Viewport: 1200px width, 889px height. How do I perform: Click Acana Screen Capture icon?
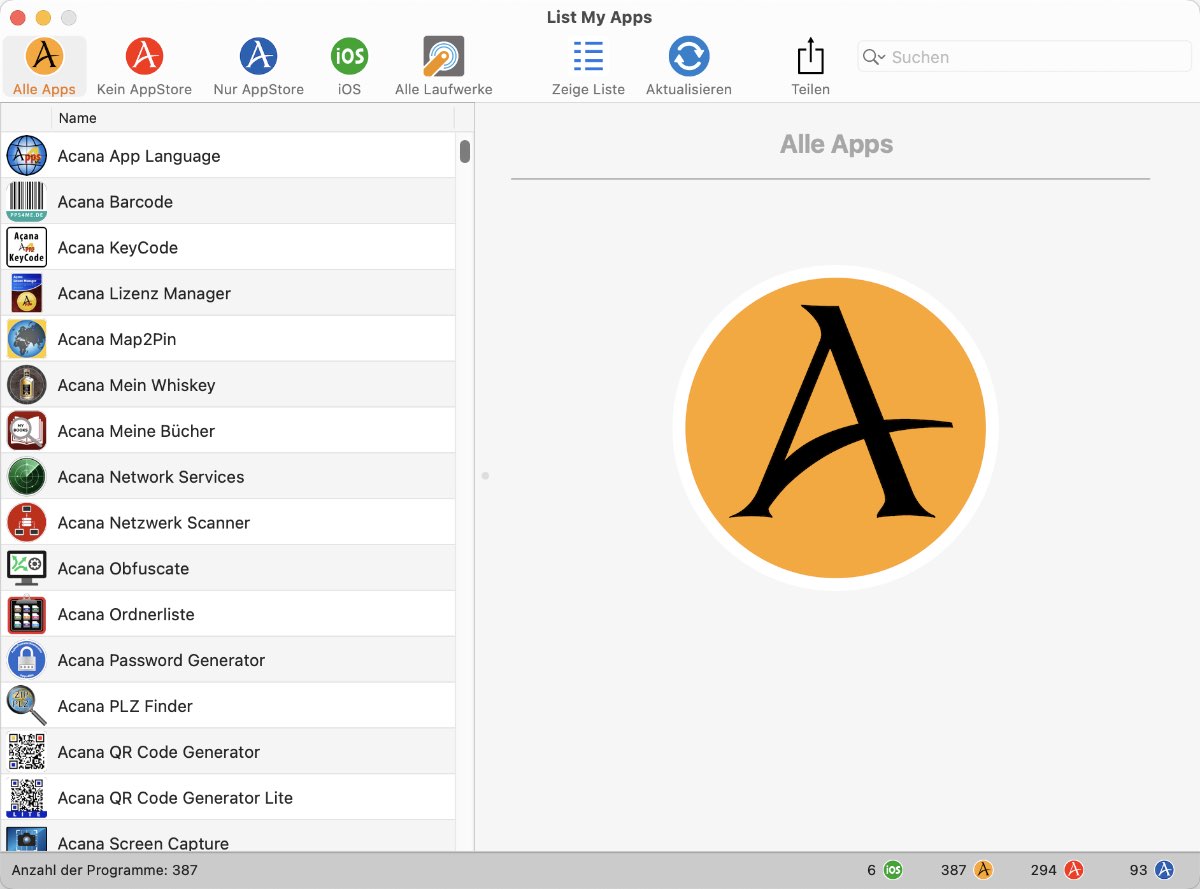27,839
